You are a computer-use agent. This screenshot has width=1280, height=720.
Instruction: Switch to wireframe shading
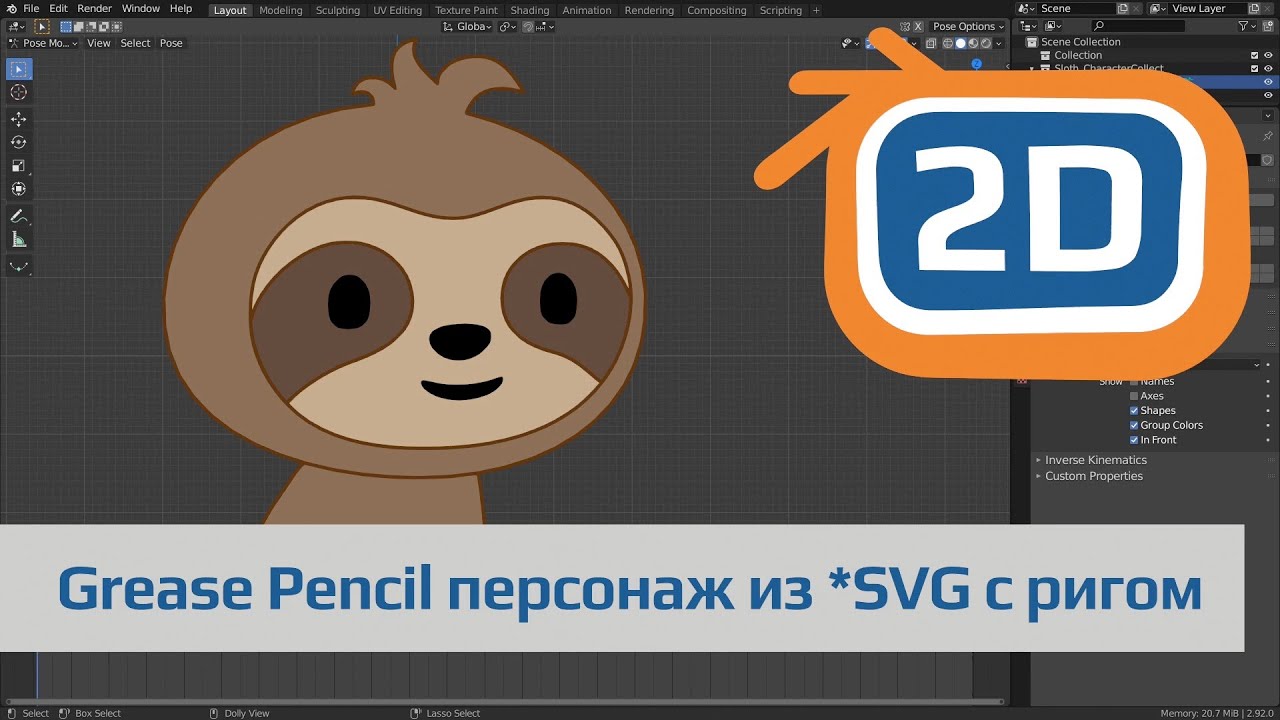(x=948, y=43)
